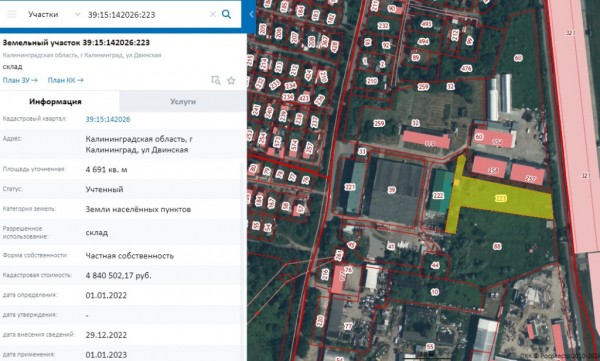Switch to the Услуги tab
This screenshot has width=600, height=361.
[183, 101]
